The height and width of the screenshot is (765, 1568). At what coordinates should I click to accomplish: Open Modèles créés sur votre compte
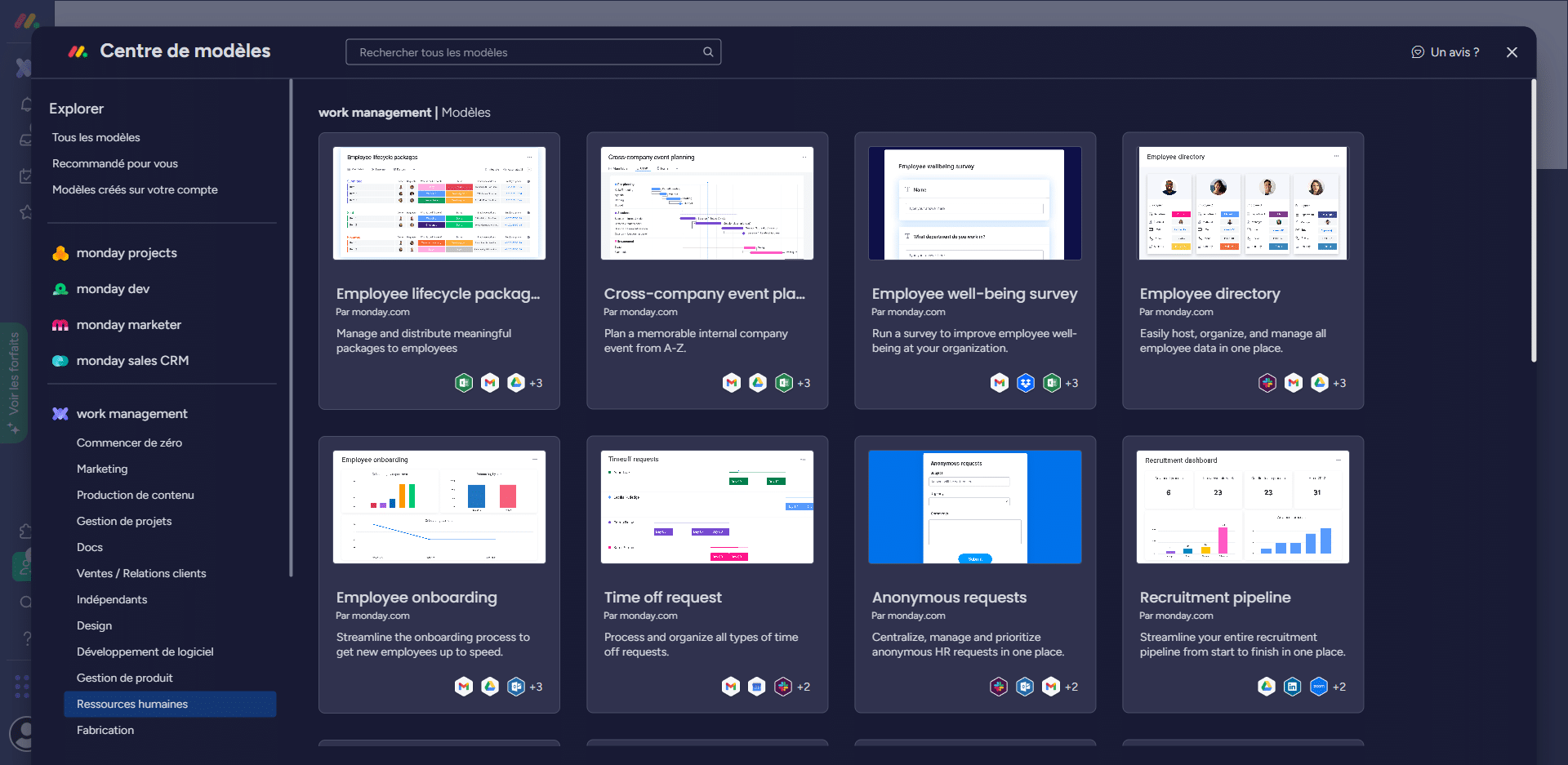(x=135, y=189)
